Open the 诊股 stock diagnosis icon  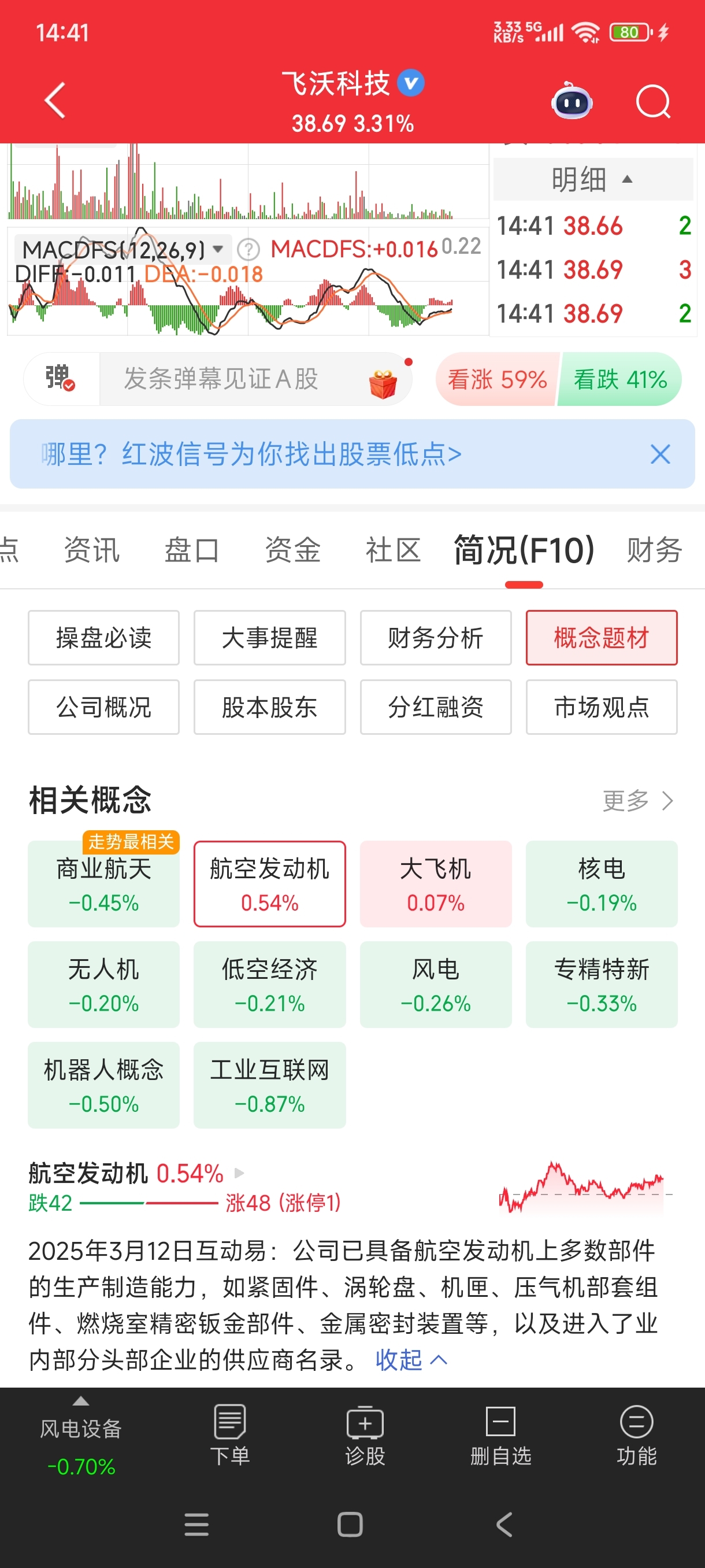click(x=365, y=1435)
